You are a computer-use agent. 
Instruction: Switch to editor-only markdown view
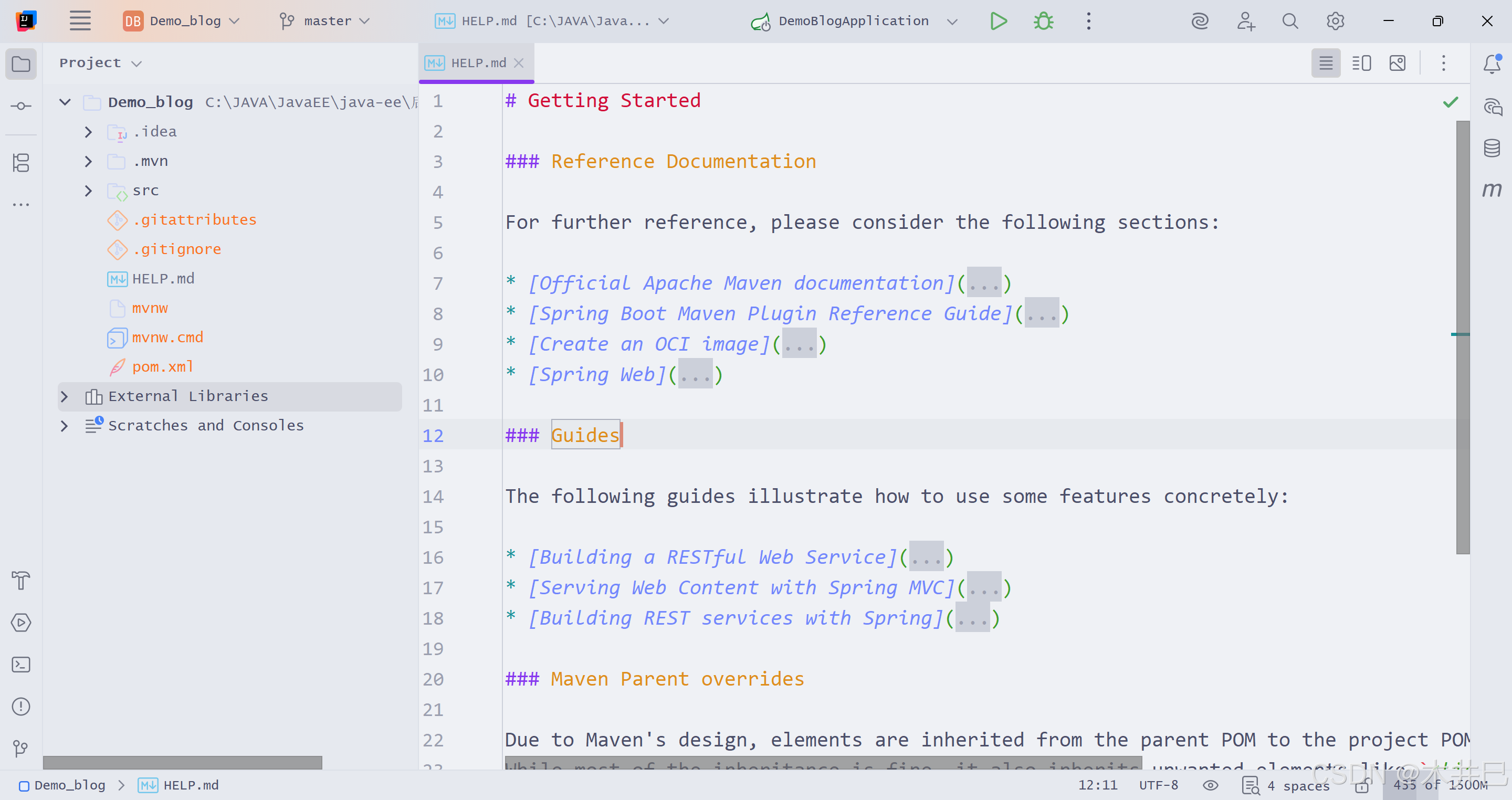pos(1325,63)
